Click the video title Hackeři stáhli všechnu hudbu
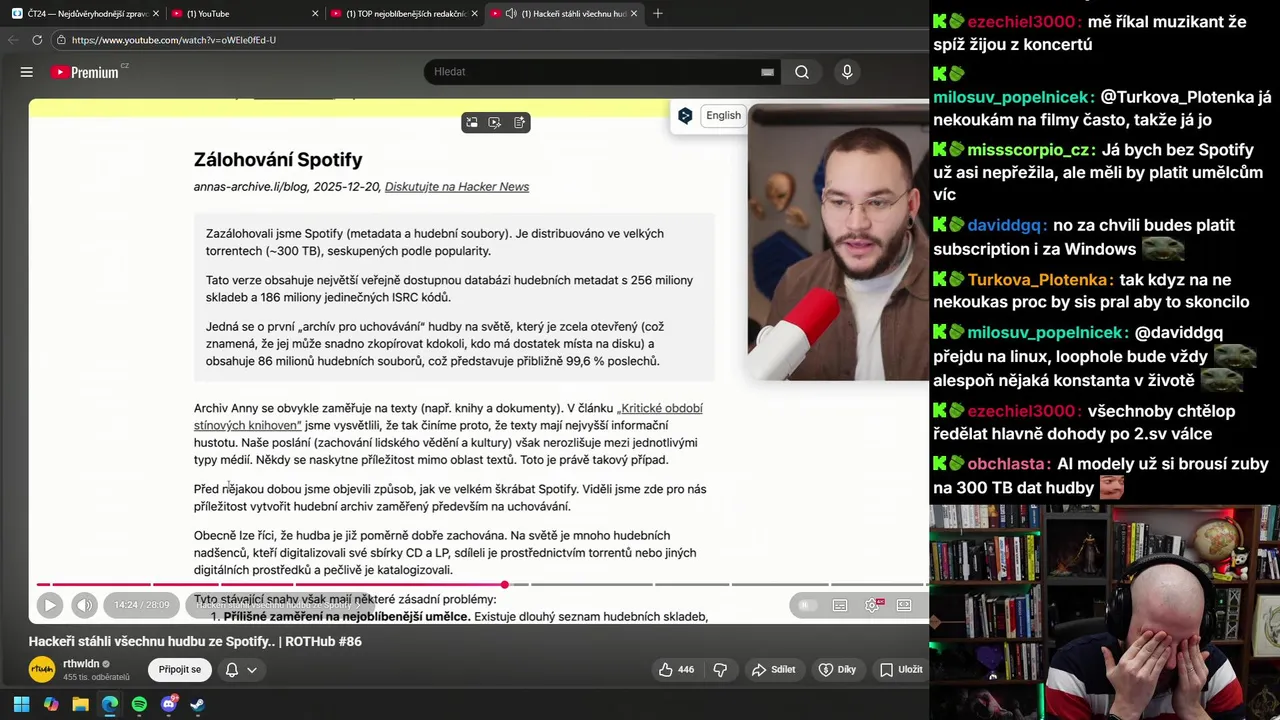1280x720 pixels. (195, 641)
